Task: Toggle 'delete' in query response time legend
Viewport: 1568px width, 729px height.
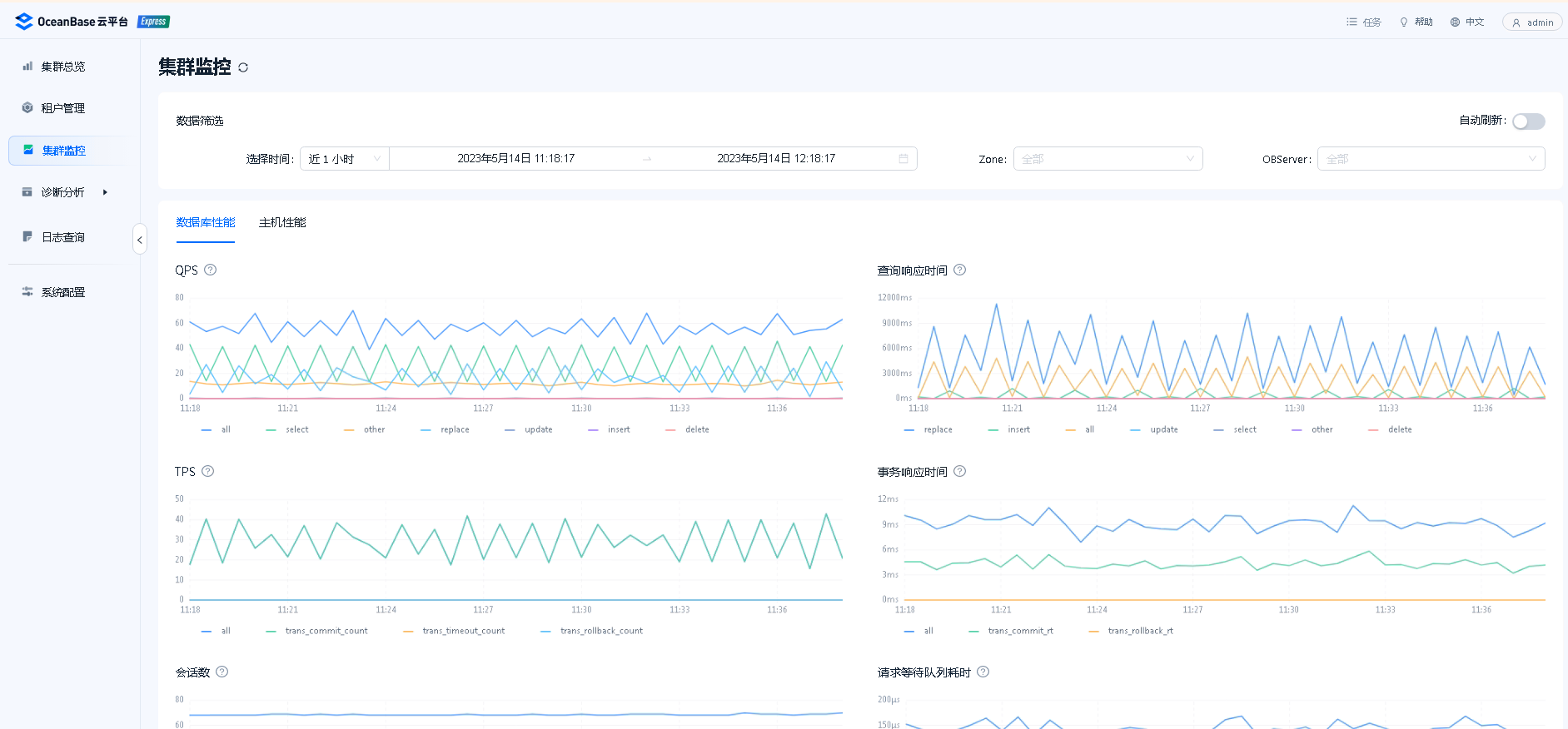Action: (1391, 429)
